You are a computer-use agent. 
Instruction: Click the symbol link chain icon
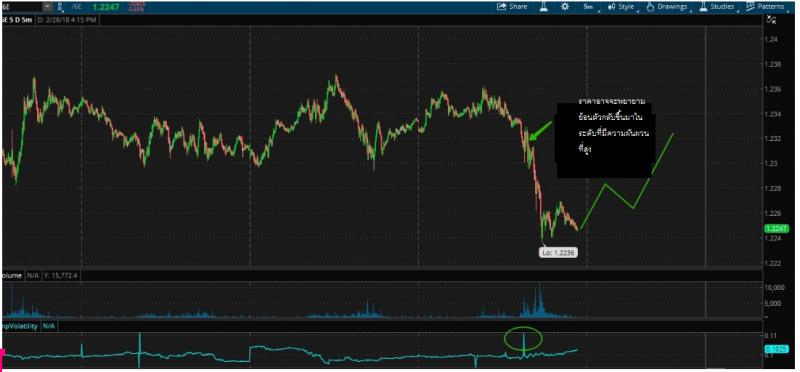coord(60,7)
